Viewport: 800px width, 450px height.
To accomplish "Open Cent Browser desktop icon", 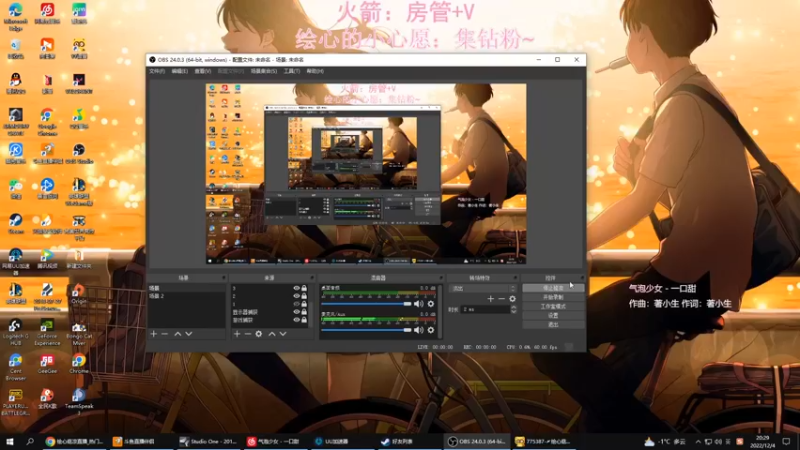I will click(x=15, y=367).
